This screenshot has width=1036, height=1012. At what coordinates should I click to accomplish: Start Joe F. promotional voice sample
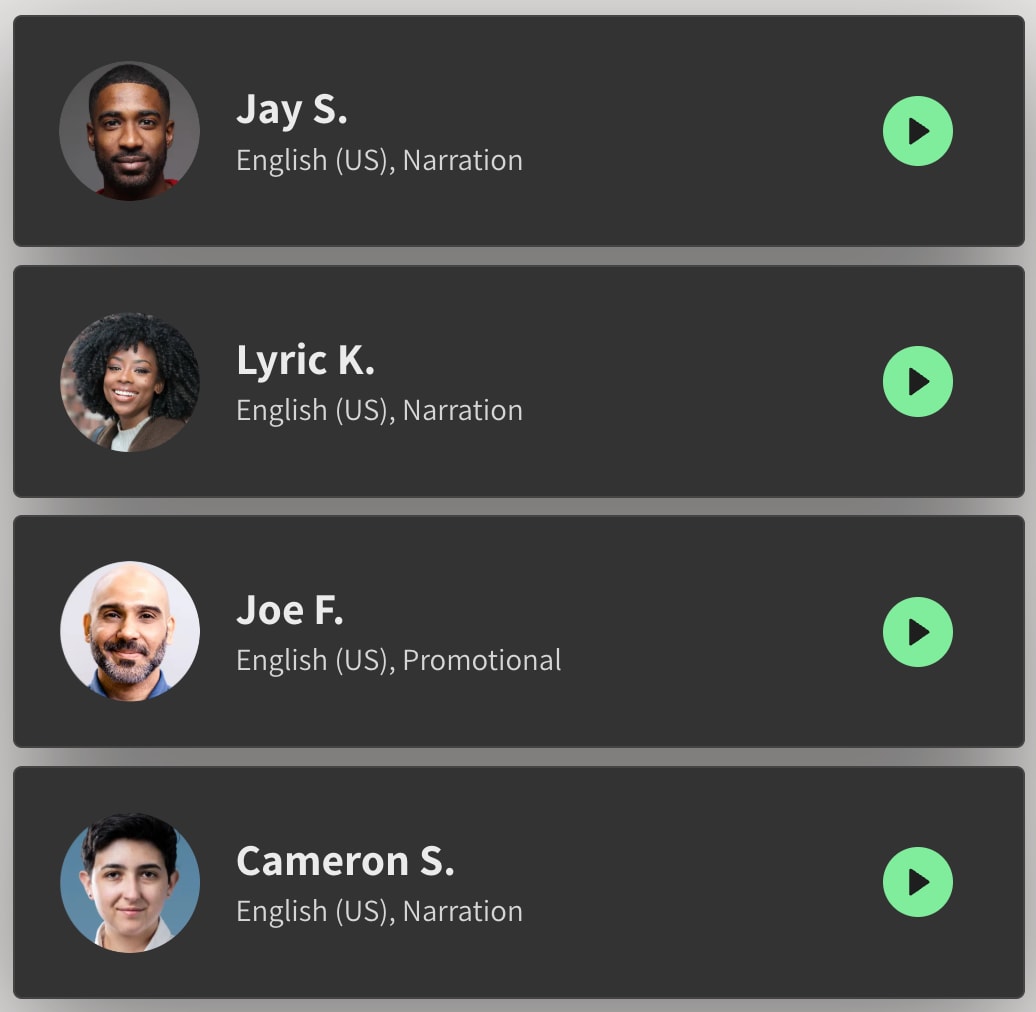pos(918,632)
